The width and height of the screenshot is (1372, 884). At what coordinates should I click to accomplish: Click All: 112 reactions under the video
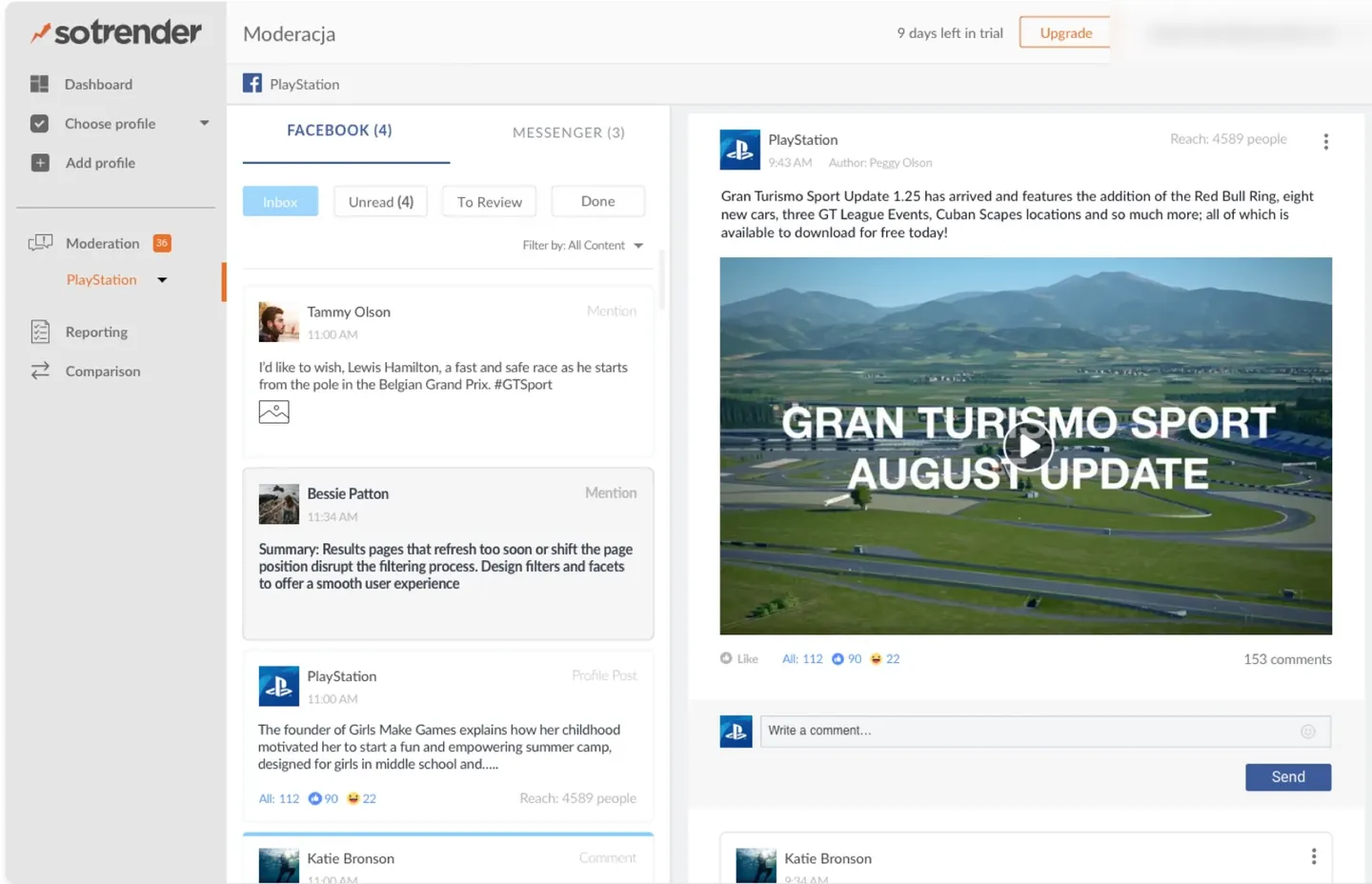[802, 658]
